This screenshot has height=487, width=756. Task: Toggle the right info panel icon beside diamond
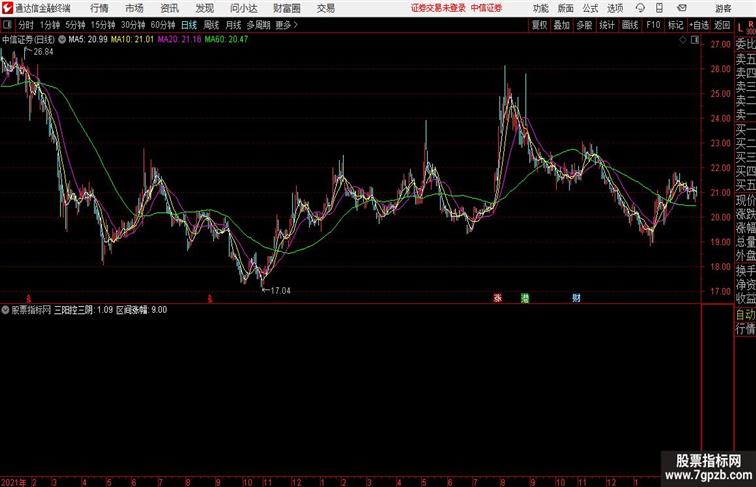click(695, 40)
